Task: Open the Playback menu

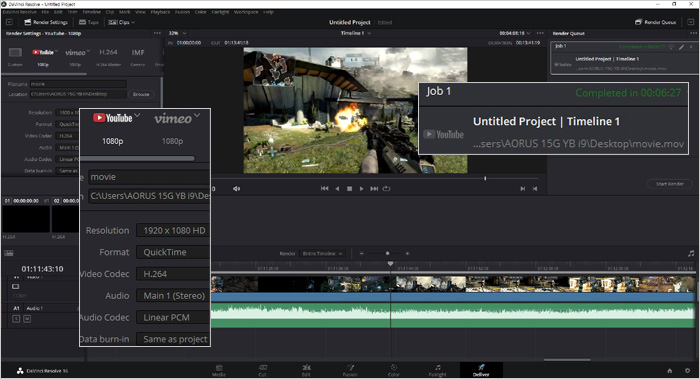Action: 161,12
